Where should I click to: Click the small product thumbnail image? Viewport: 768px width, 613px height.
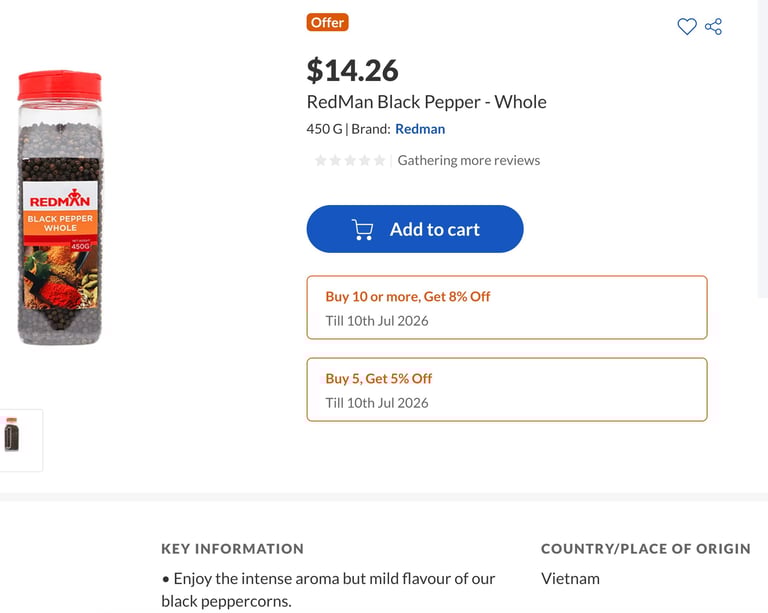[x=14, y=435]
